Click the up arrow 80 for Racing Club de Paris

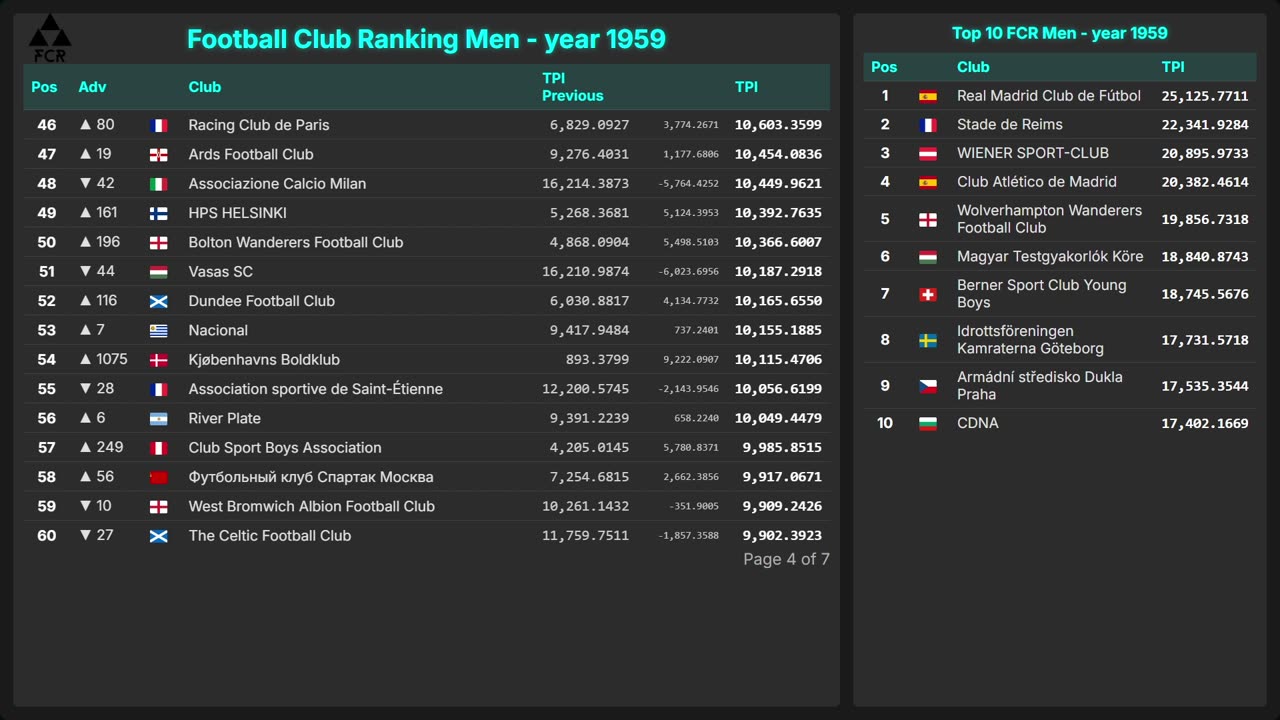[x=97, y=125]
